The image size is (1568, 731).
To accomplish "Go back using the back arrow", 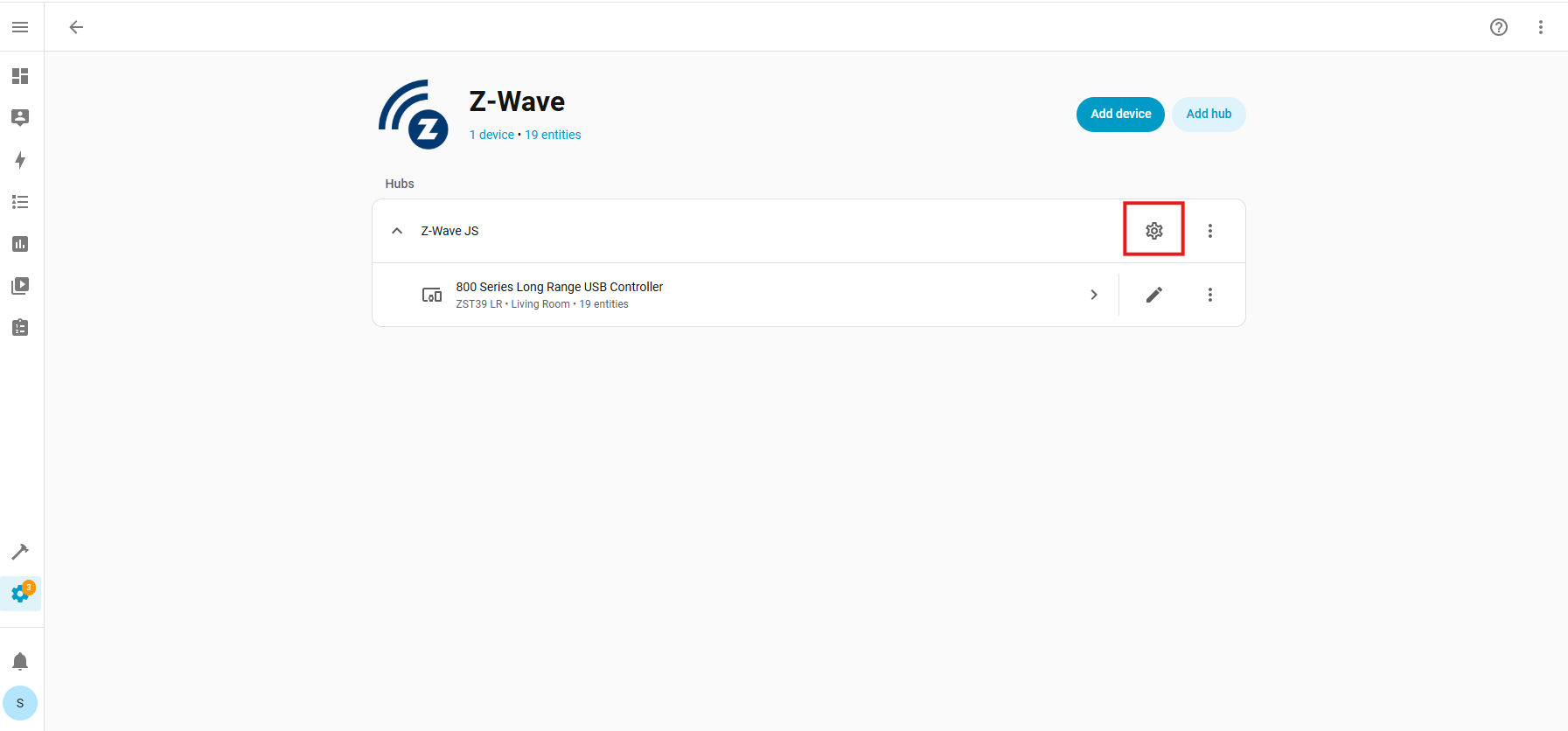I will (76, 27).
